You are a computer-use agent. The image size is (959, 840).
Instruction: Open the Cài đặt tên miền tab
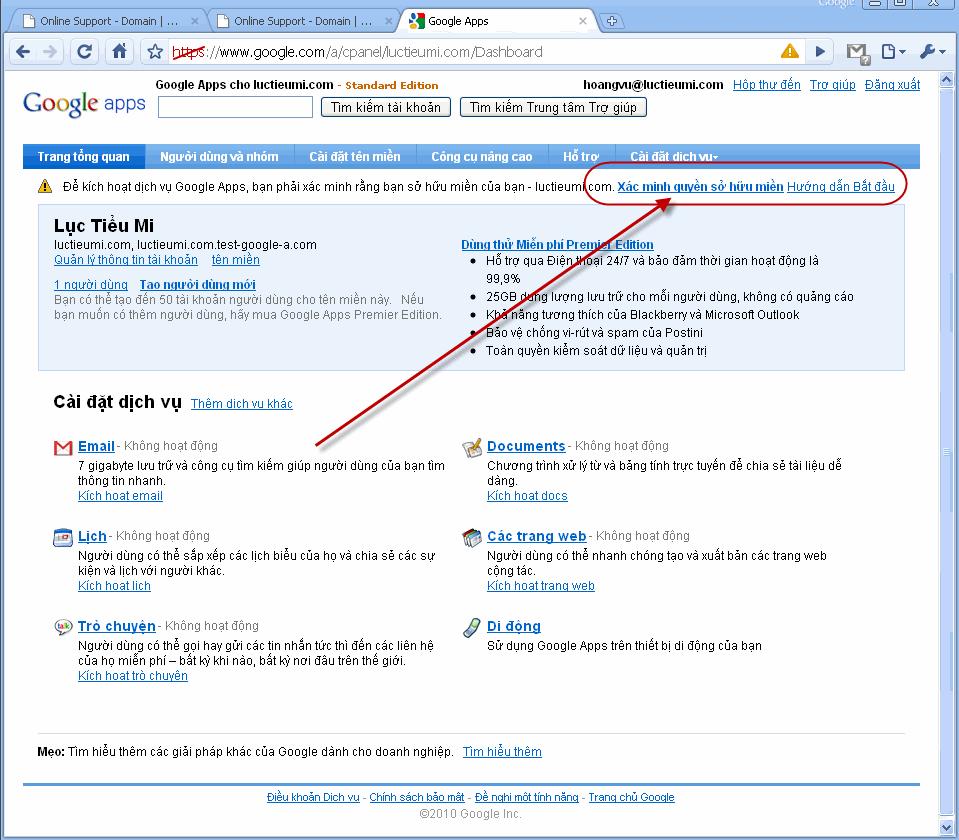click(x=355, y=157)
